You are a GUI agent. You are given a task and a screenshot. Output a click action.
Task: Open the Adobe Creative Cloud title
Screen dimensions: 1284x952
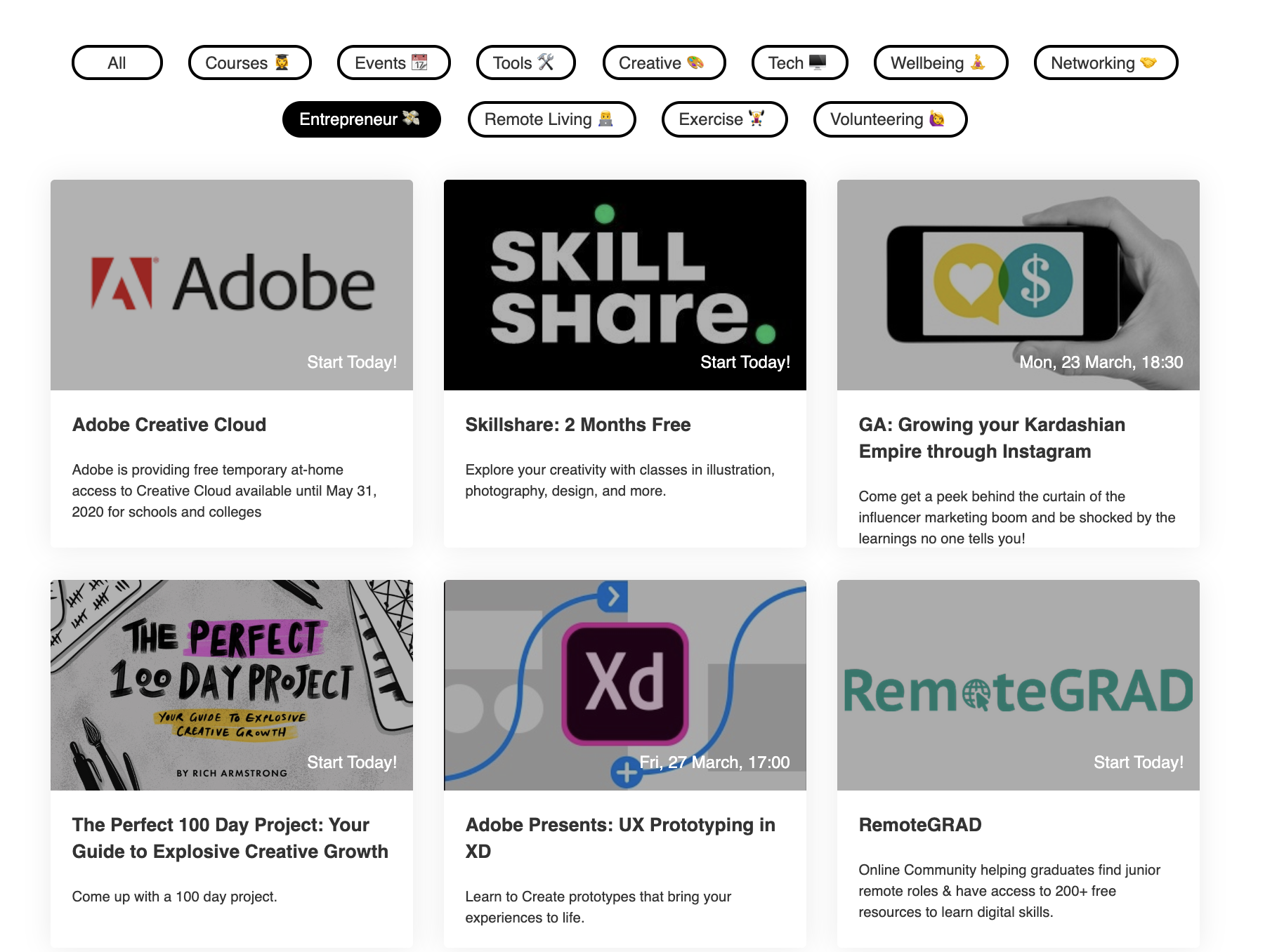(169, 425)
